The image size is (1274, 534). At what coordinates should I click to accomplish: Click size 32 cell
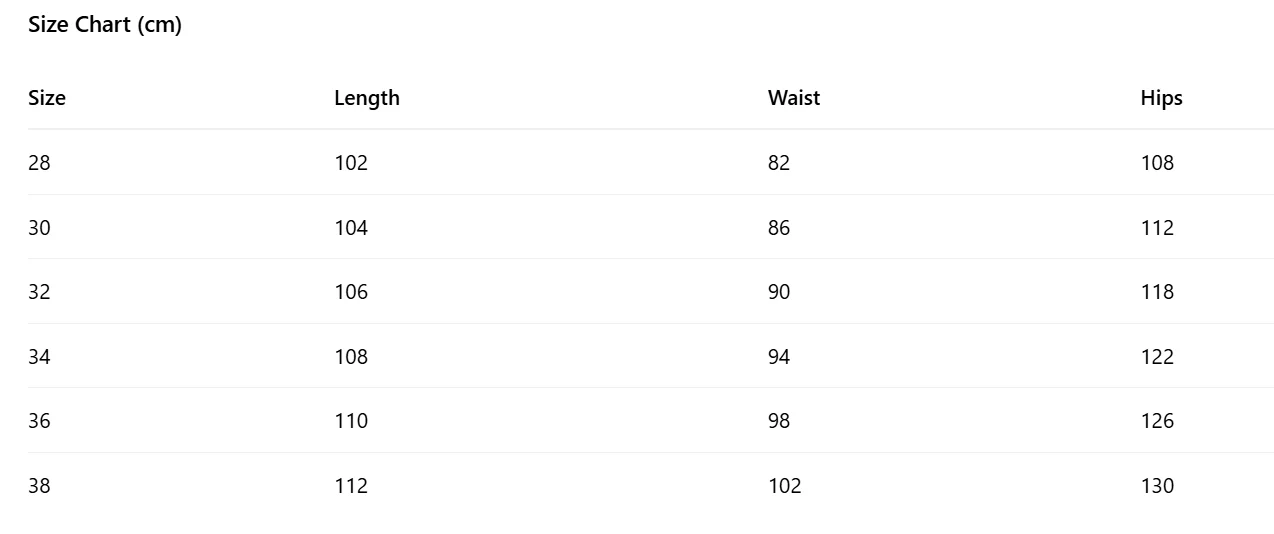pyautogui.click(x=39, y=292)
